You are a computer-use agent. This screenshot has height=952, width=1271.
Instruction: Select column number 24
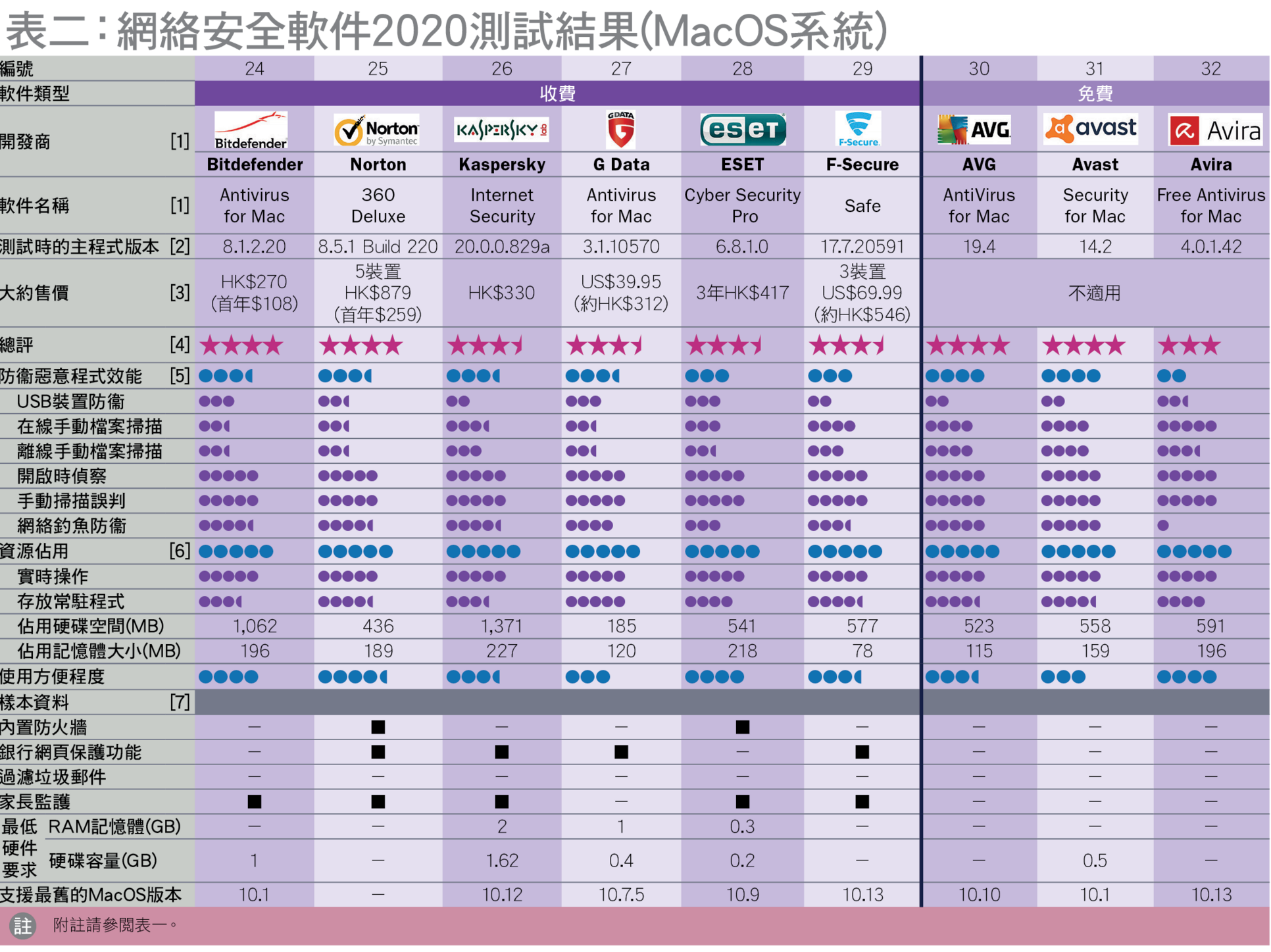click(254, 68)
